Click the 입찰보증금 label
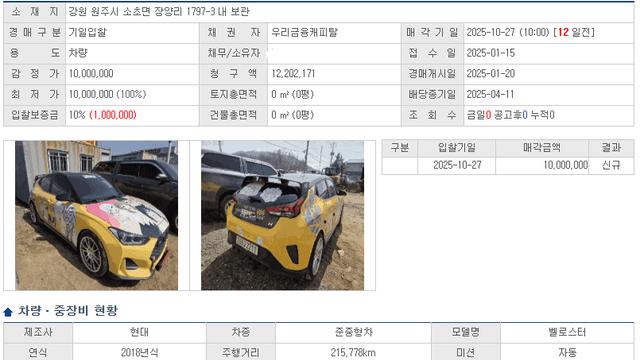This screenshot has height=360, width=640. 35,115
